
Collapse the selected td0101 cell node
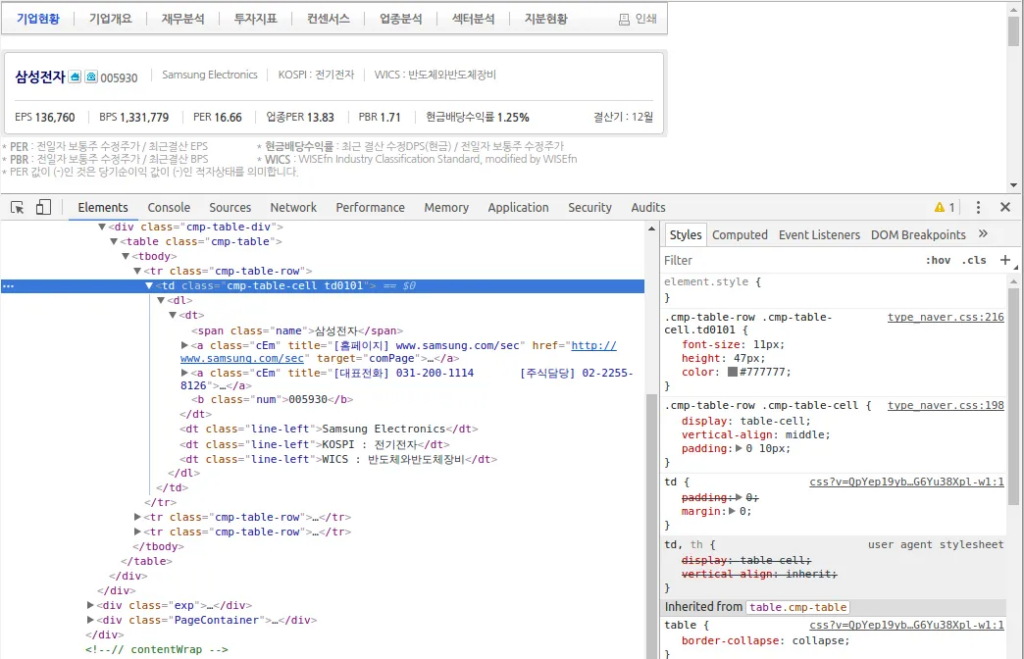pos(149,285)
